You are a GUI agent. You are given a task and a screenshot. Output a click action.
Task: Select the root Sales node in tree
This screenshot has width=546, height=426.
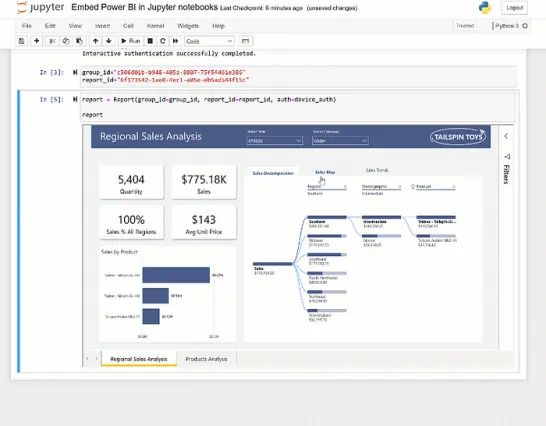[x=272, y=268]
